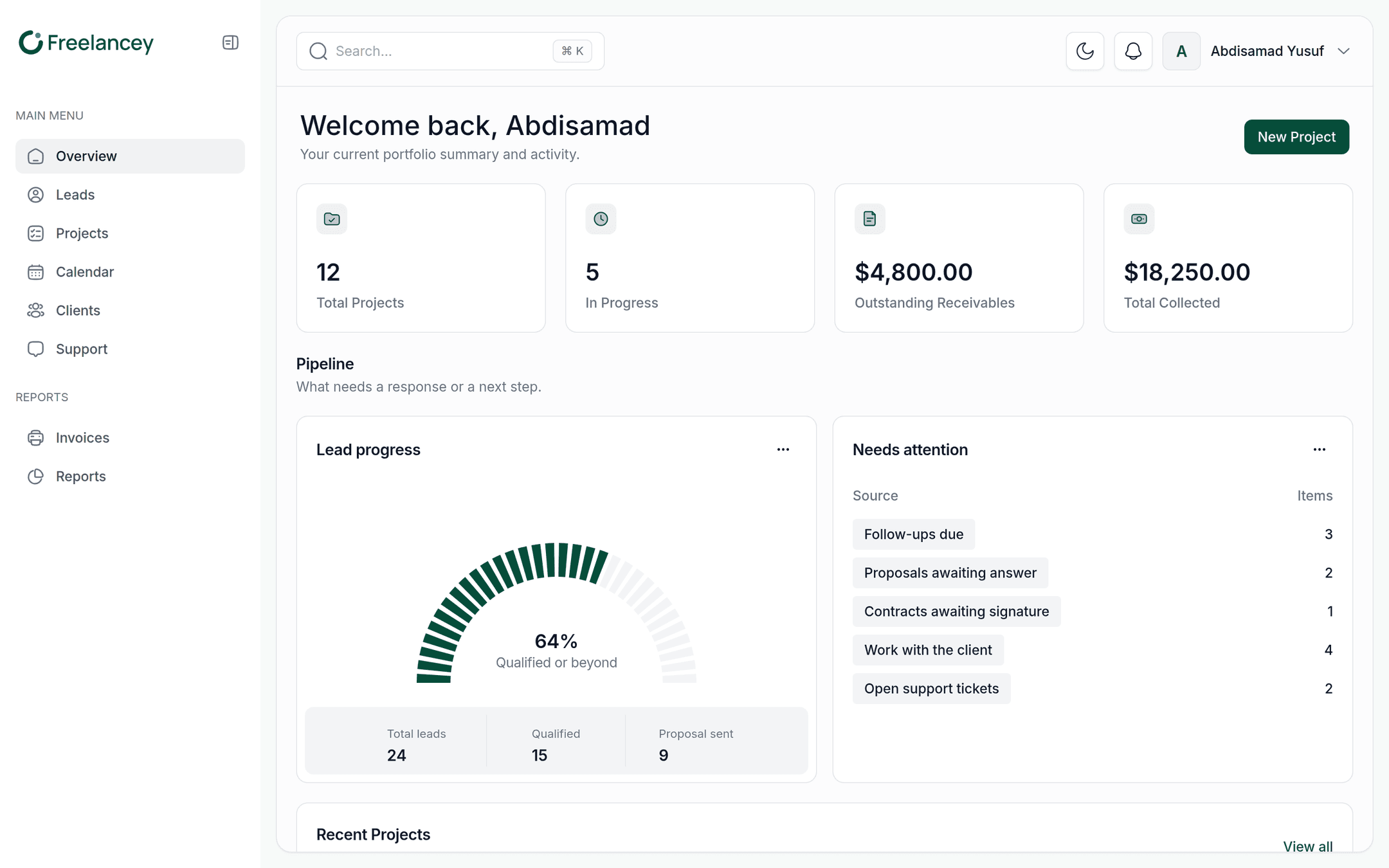Open the Projects menu item
Viewport: 1389px width, 868px height.
click(x=130, y=233)
